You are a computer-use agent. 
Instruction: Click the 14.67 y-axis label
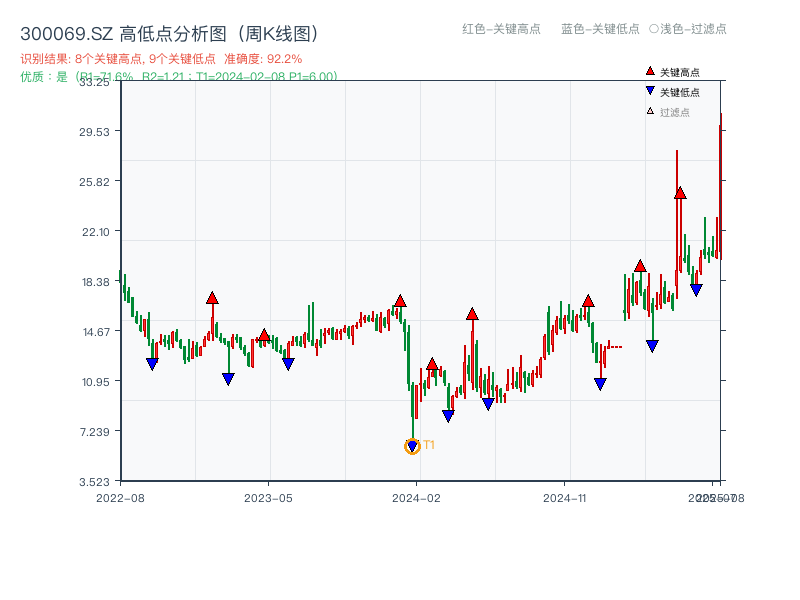pyautogui.click(x=96, y=332)
